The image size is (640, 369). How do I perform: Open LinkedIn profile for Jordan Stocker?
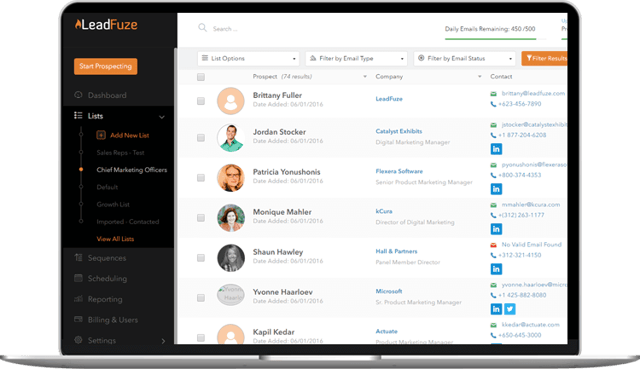coord(496,149)
